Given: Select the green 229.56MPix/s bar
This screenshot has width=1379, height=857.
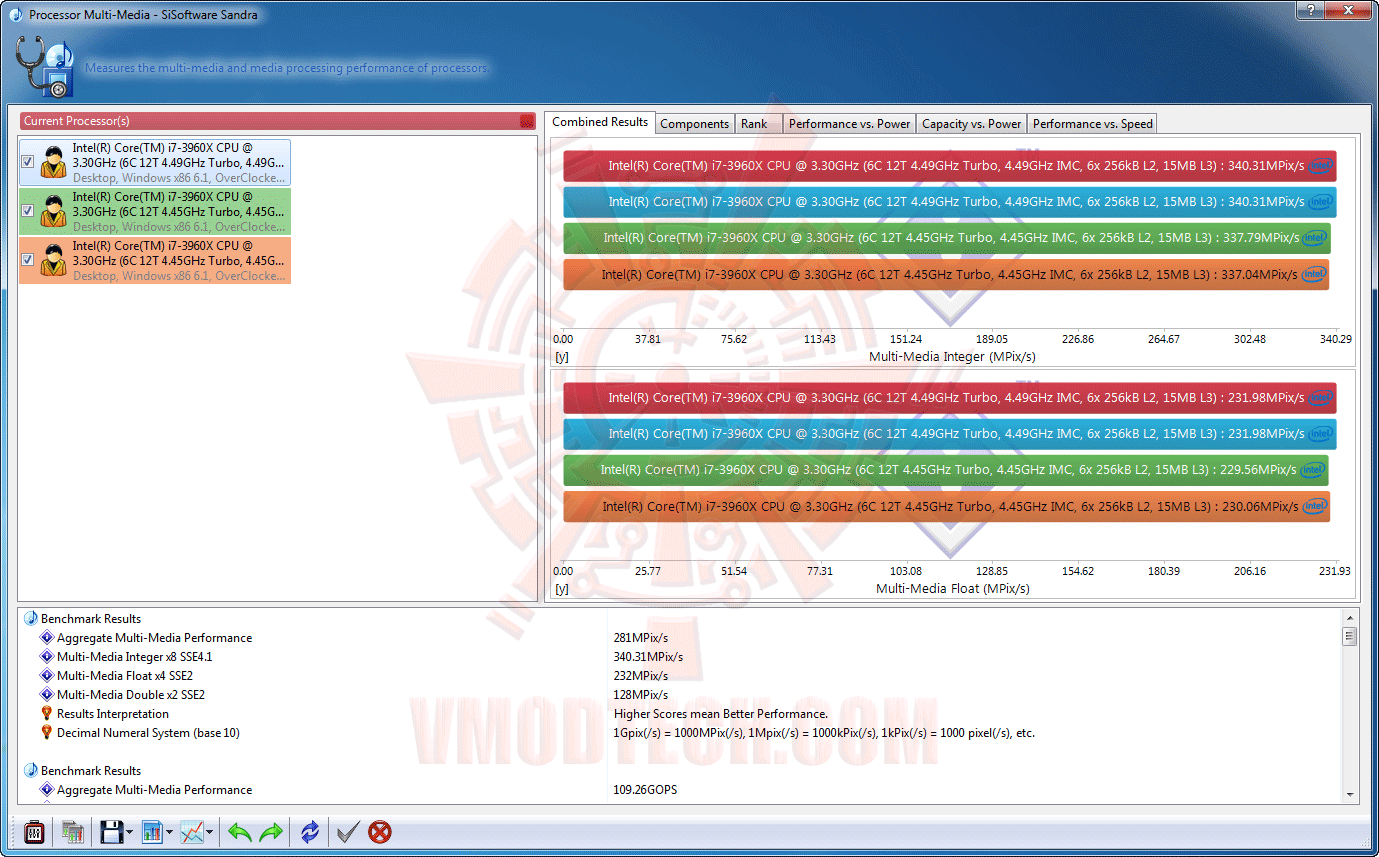Looking at the screenshot, I should [946, 470].
